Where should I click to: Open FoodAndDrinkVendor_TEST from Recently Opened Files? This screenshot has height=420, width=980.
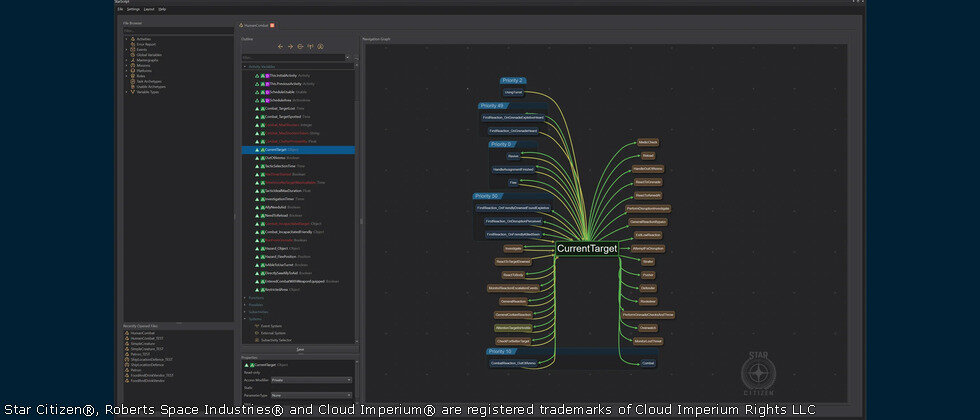[152, 375]
